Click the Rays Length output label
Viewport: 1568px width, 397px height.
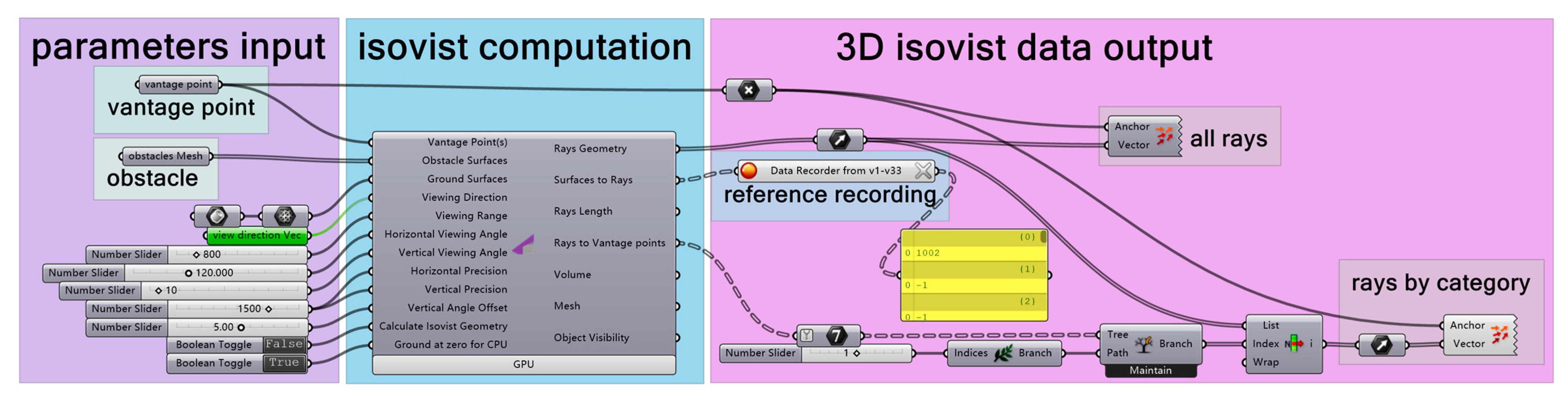[583, 211]
